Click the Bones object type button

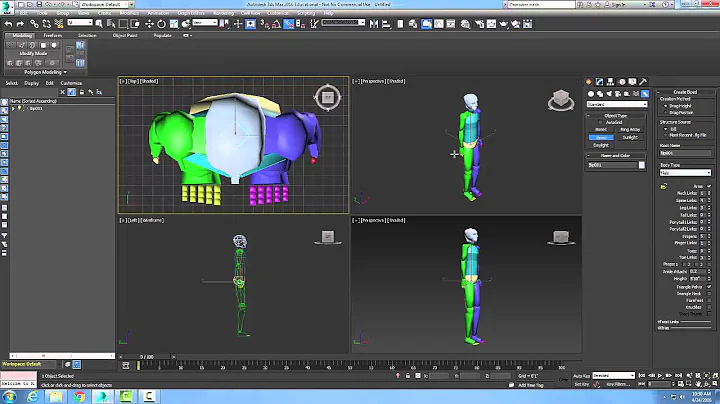601,130
